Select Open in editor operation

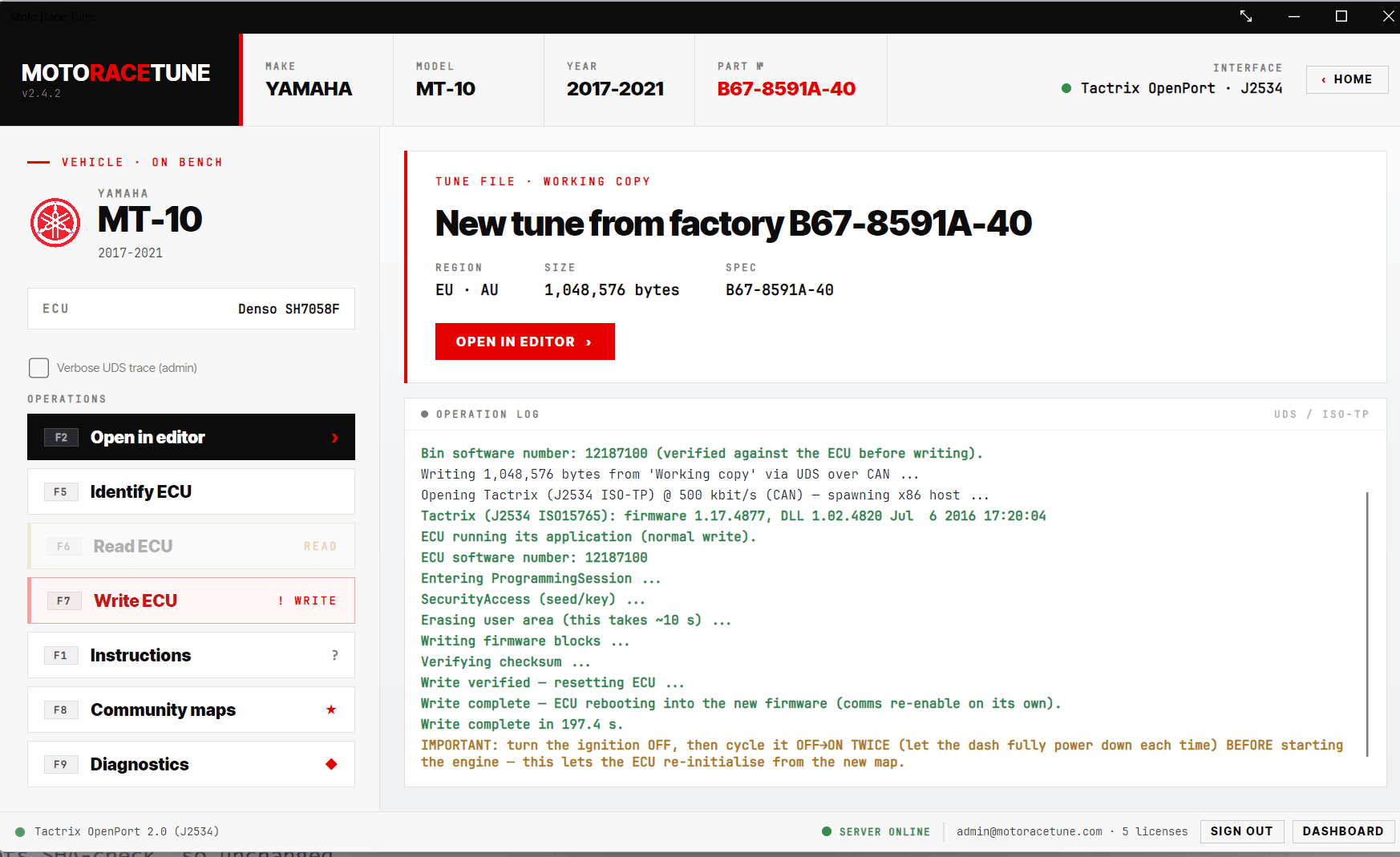click(191, 437)
